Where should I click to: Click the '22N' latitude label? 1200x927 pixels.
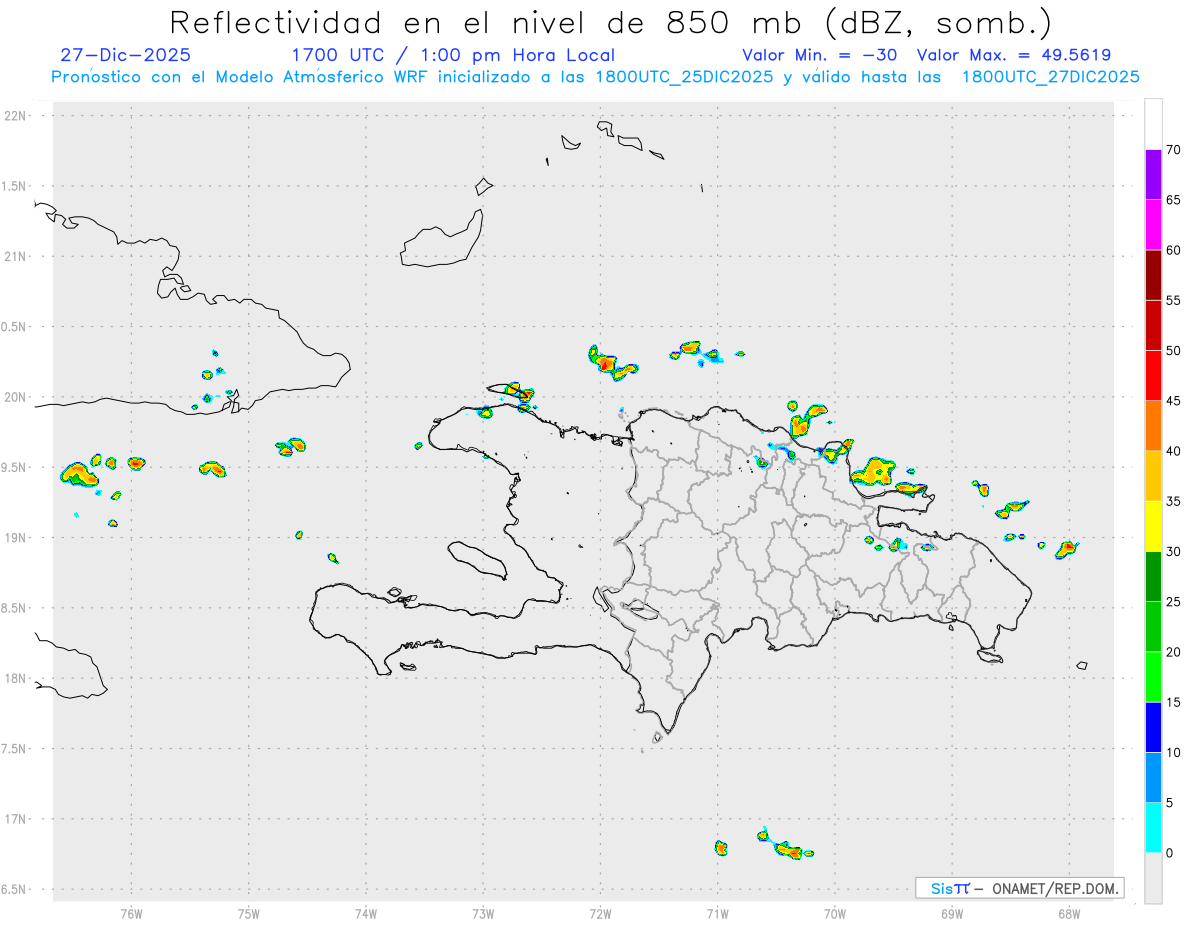pyautogui.click(x=17, y=115)
